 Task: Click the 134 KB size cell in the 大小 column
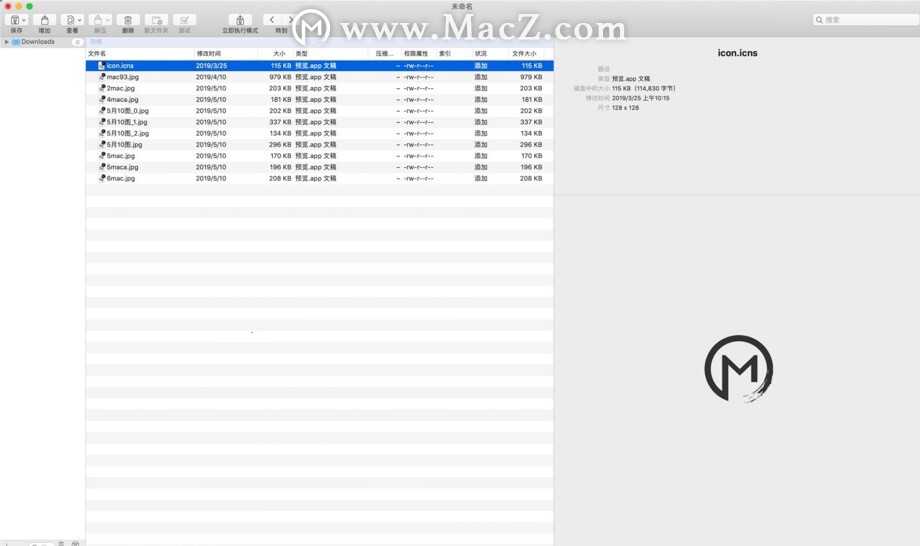[x=280, y=133]
